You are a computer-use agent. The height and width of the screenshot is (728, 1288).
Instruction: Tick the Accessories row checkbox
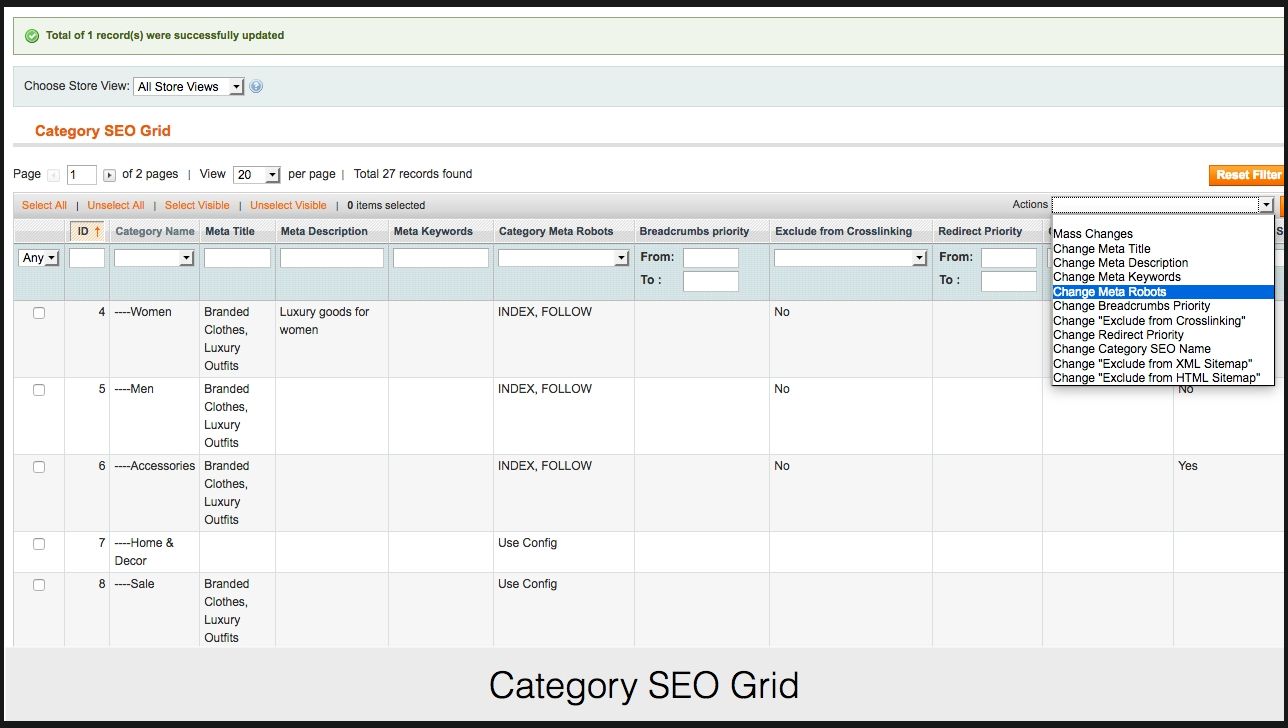(39, 467)
